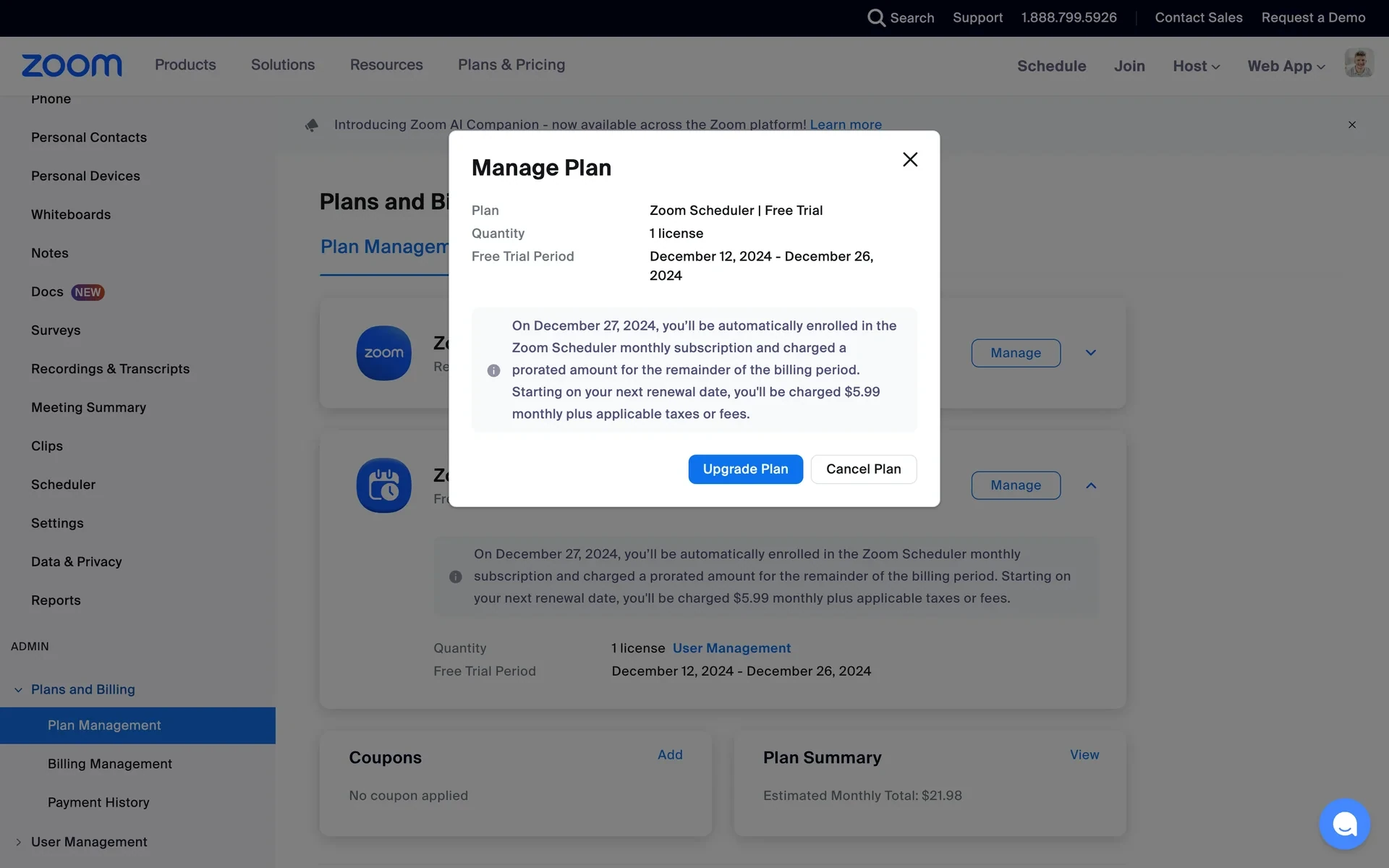Click 'Zoom Scheduler | Free Trial' plan value

pyautogui.click(x=736, y=210)
